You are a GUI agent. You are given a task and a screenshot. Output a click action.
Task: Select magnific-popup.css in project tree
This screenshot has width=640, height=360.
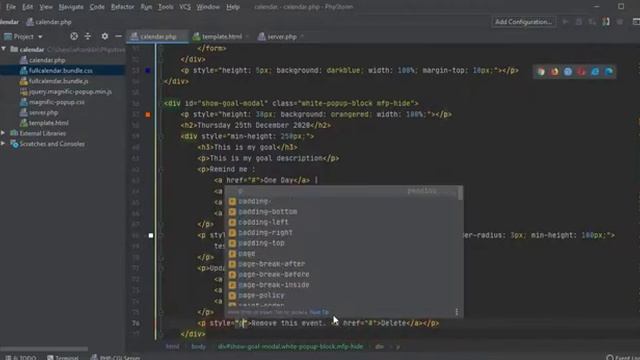pos(57,102)
